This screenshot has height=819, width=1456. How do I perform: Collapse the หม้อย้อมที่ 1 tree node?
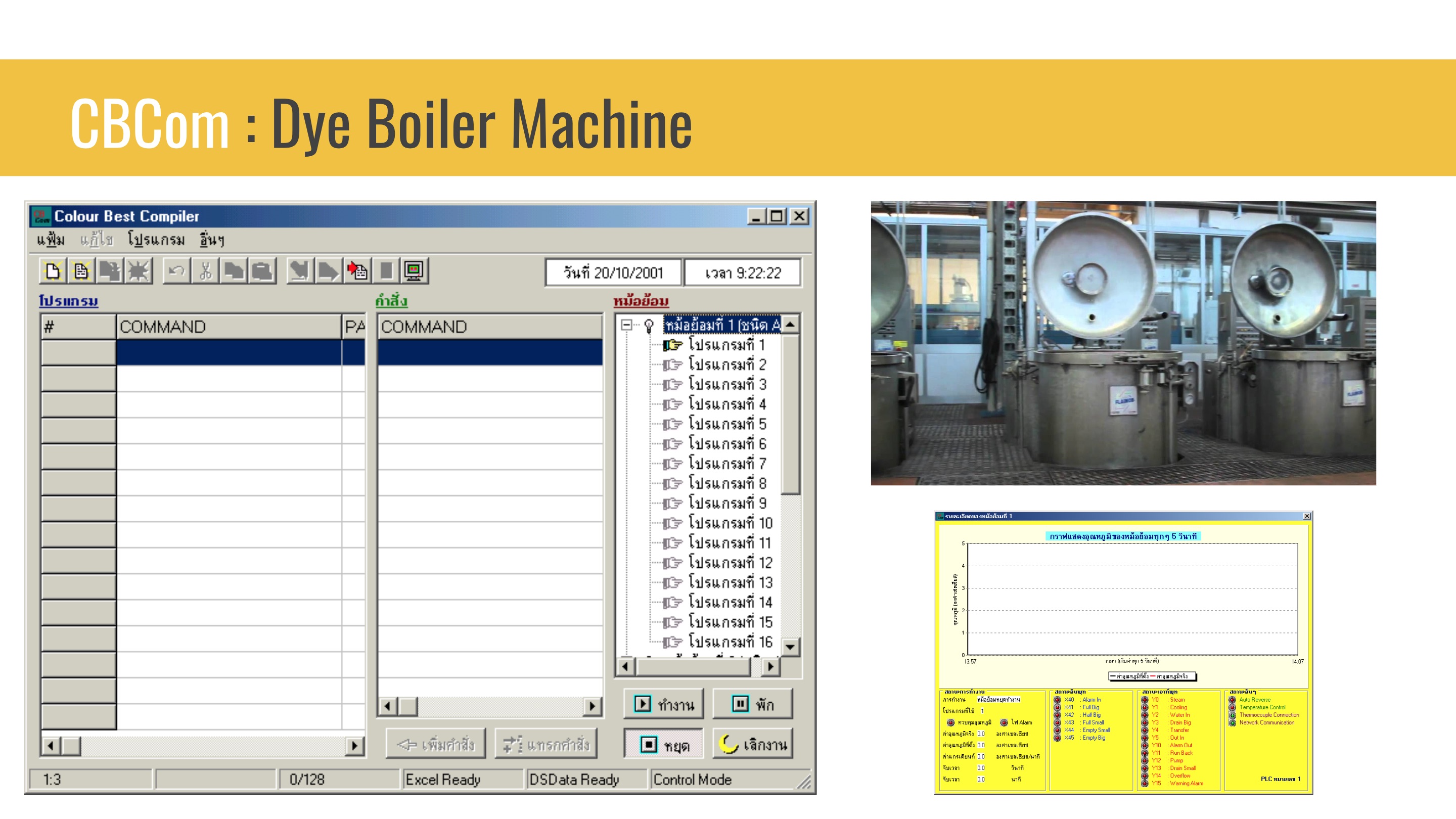click(x=626, y=325)
